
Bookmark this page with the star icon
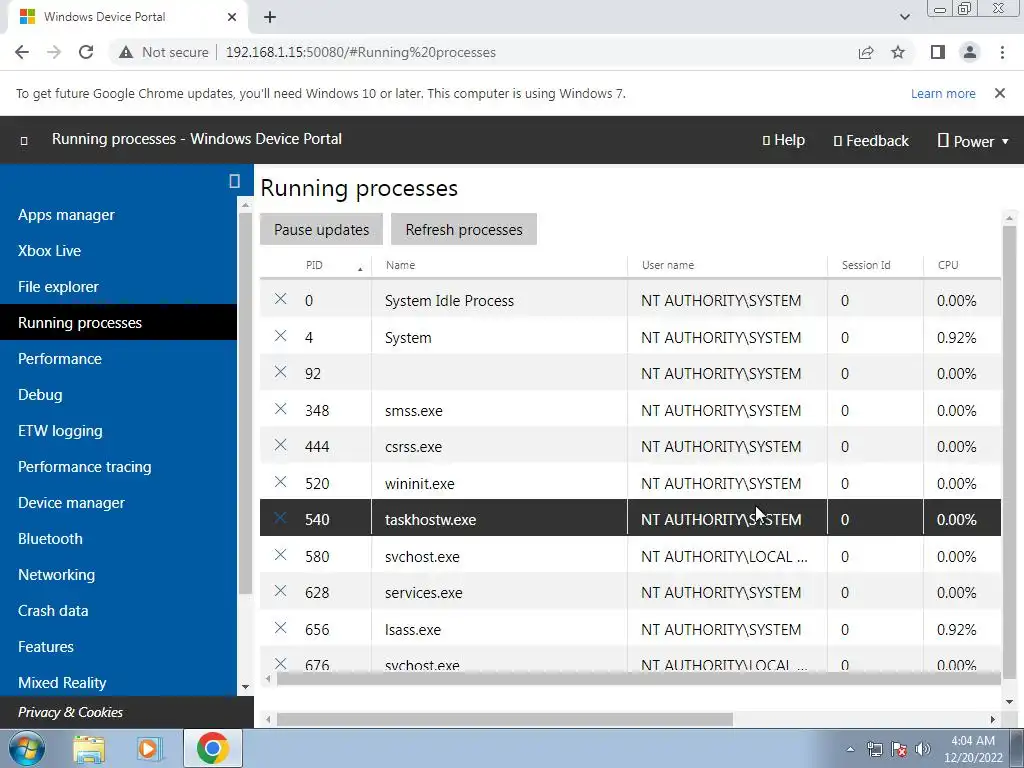[898, 52]
